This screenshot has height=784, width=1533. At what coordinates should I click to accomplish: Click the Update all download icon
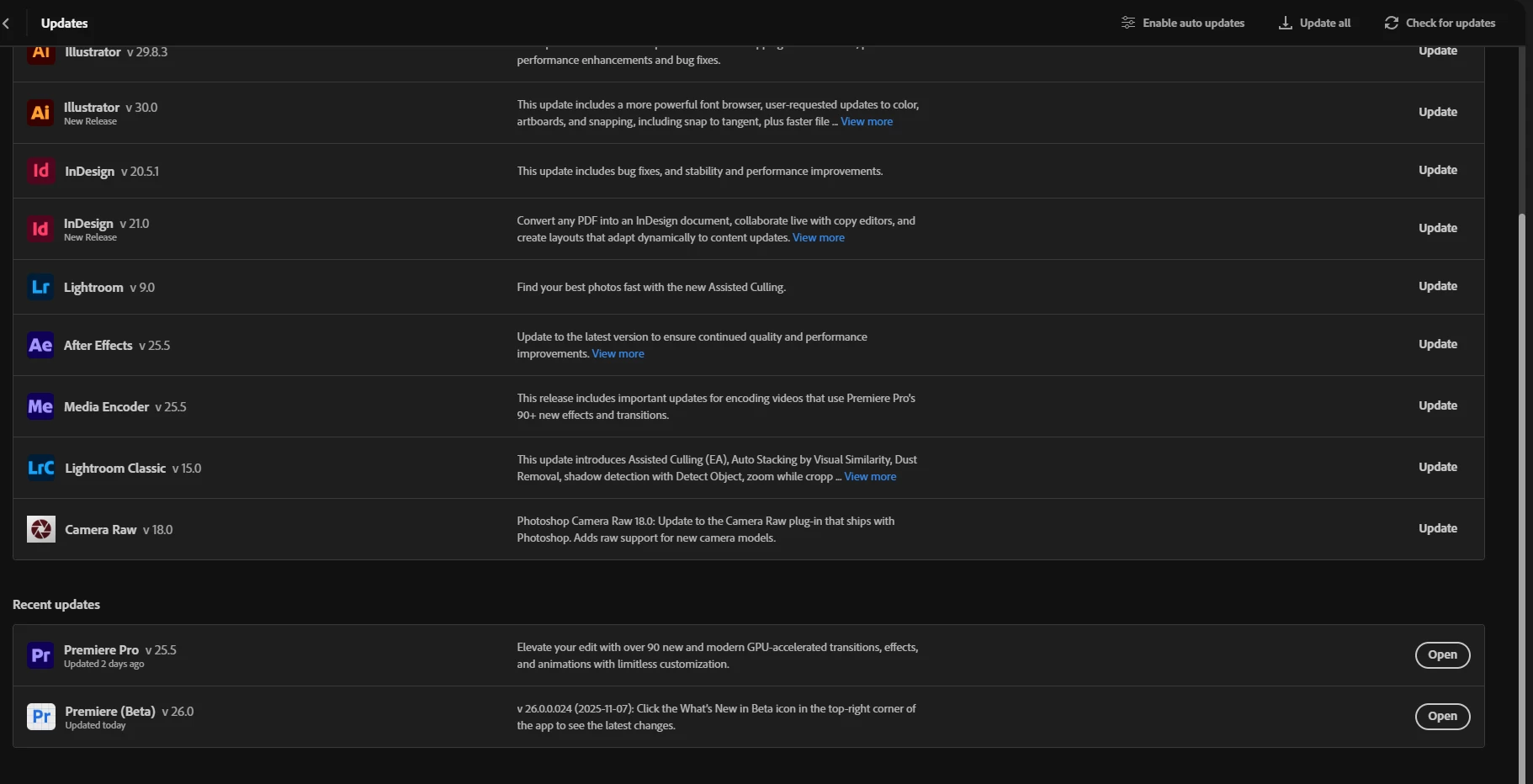(x=1285, y=23)
